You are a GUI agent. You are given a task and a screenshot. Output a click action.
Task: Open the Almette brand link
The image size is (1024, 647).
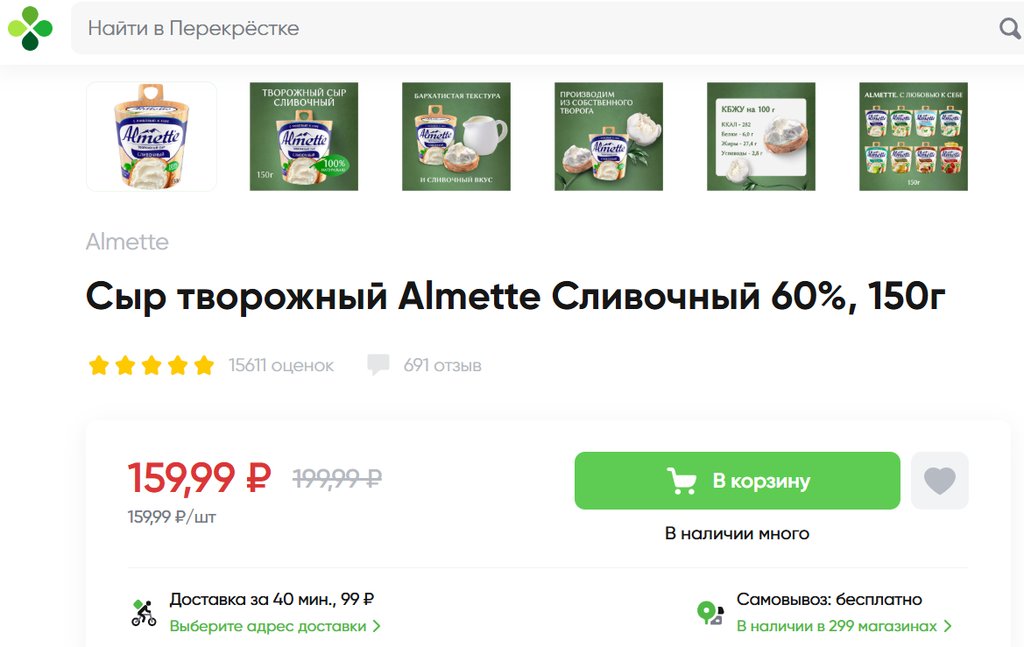[x=127, y=242]
